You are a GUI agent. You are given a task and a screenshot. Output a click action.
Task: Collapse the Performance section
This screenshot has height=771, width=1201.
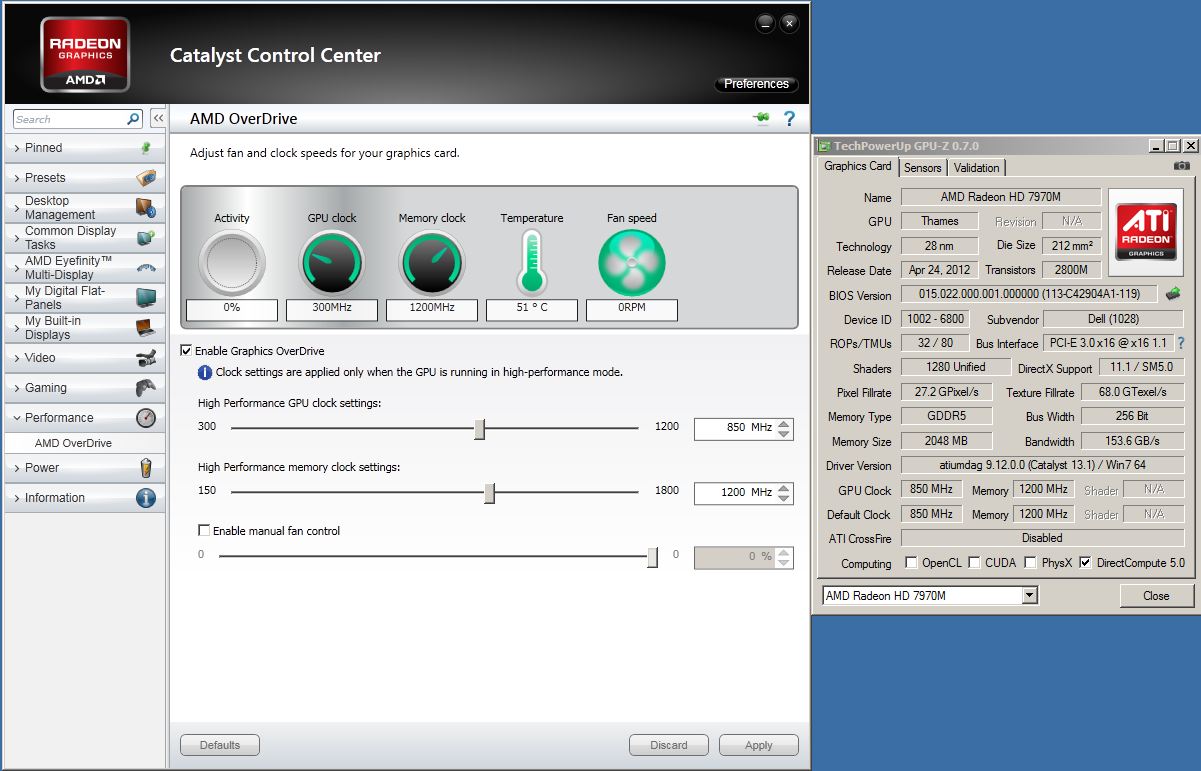(85, 418)
